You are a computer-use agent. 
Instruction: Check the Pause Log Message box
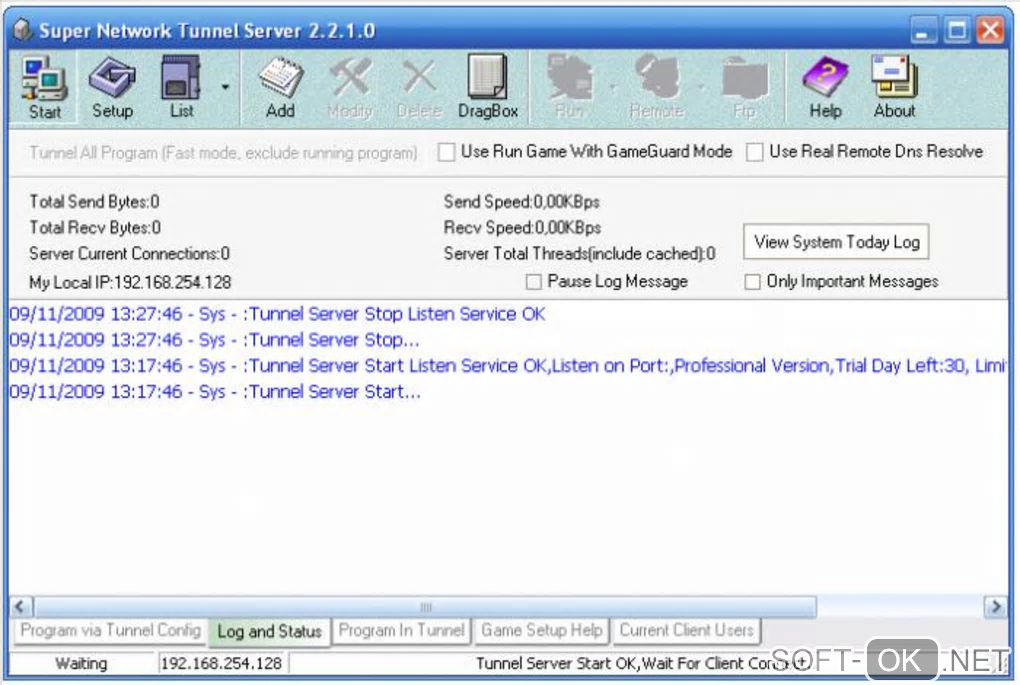click(x=533, y=282)
